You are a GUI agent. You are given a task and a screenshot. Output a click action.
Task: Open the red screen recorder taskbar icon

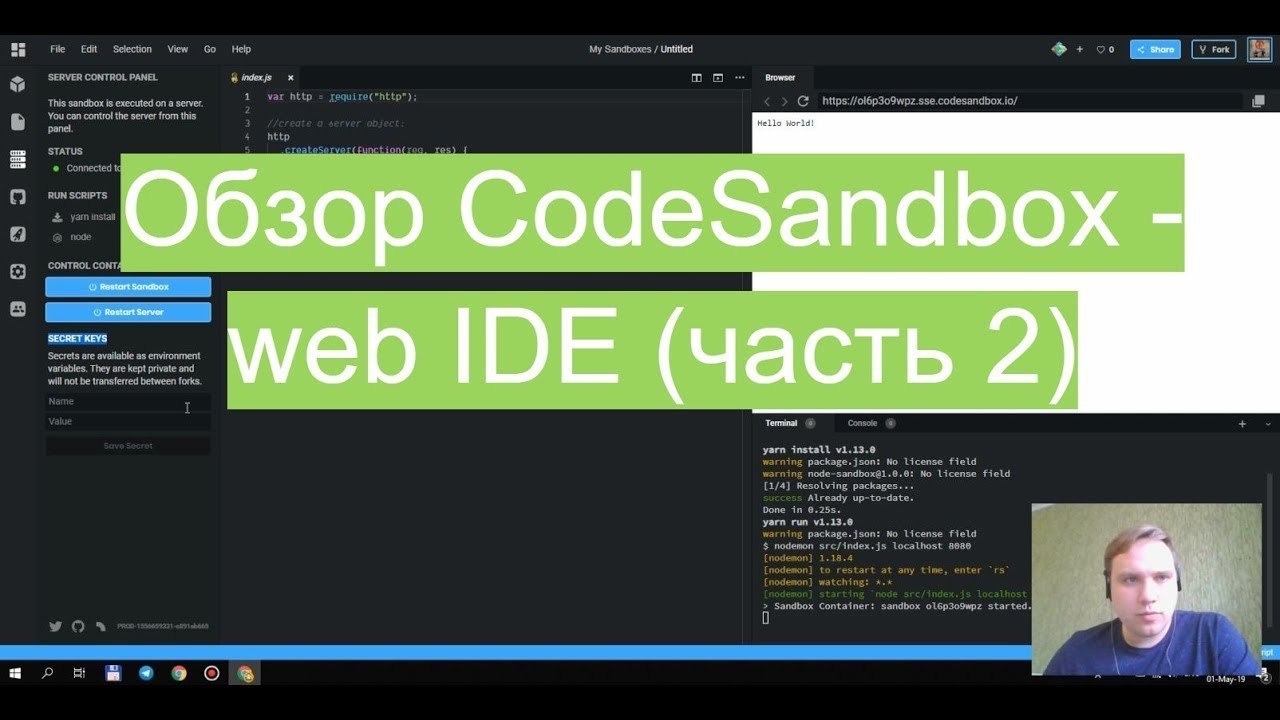(212, 673)
